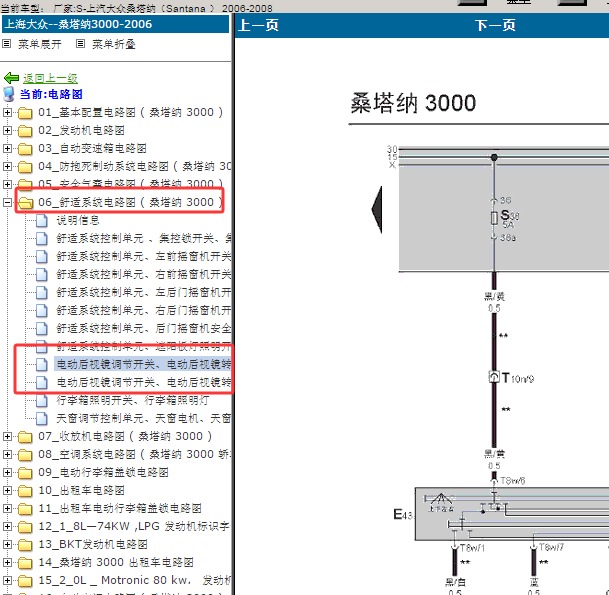Expand the 04_防抱死制动系统电路图 folder
Image resolution: width=609 pixels, height=595 pixels.
click(x=7, y=167)
